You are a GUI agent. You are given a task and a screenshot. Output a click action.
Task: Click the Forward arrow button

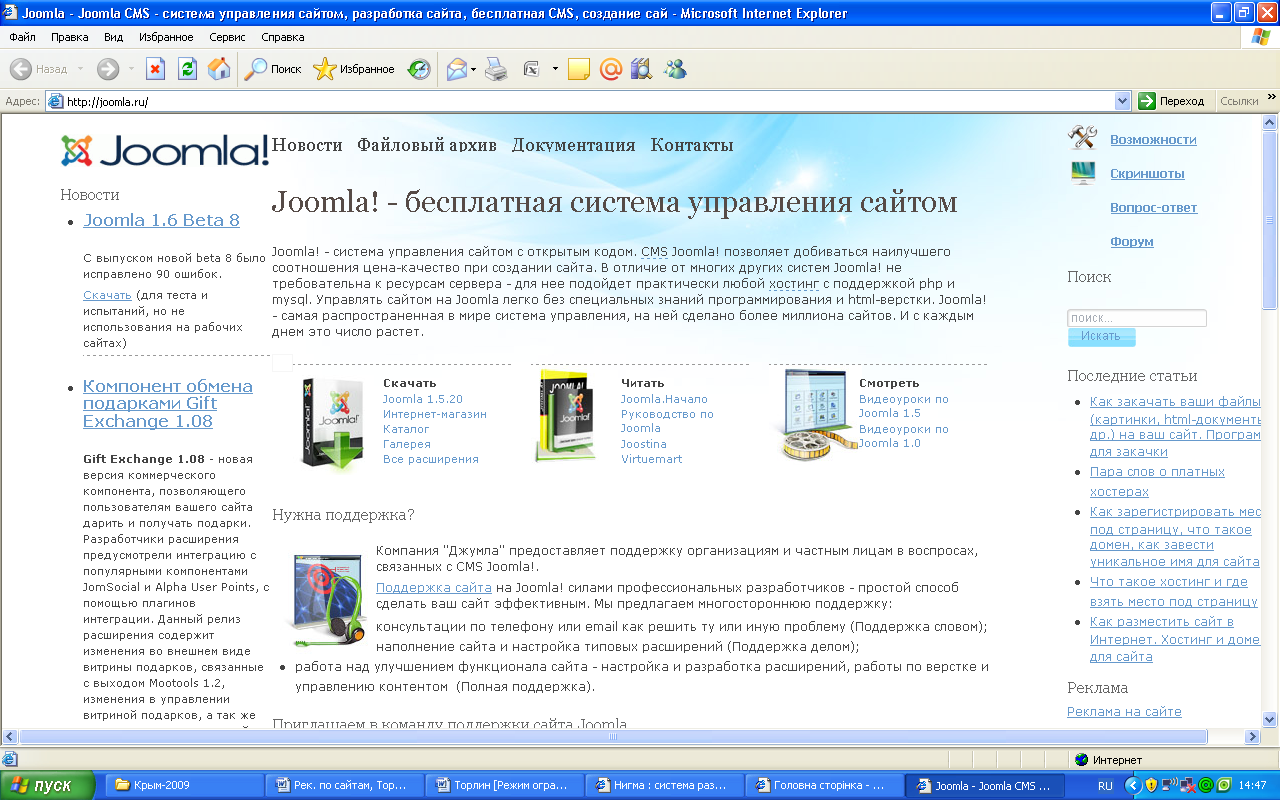tap(108, 69)
